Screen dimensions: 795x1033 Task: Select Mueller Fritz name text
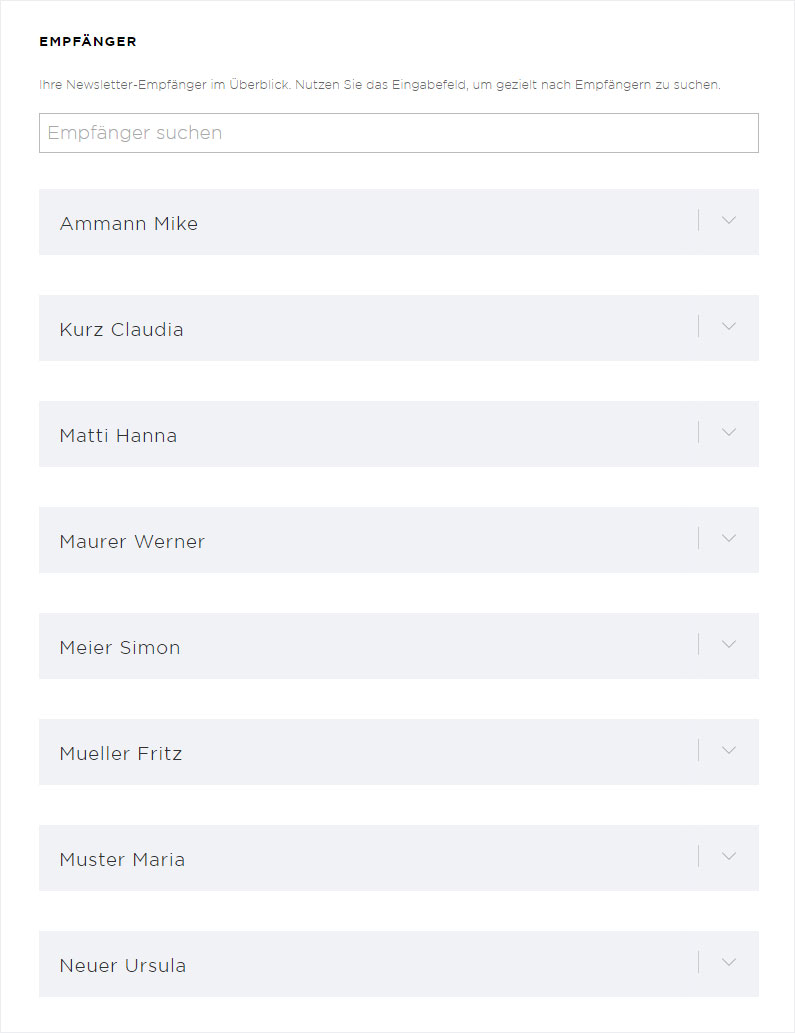121,754
